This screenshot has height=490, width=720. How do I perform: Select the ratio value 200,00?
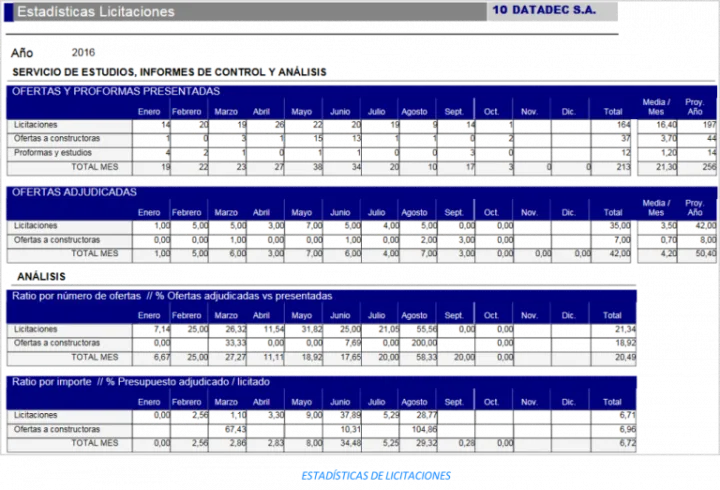pyautogui.click(x=424, y=343)
